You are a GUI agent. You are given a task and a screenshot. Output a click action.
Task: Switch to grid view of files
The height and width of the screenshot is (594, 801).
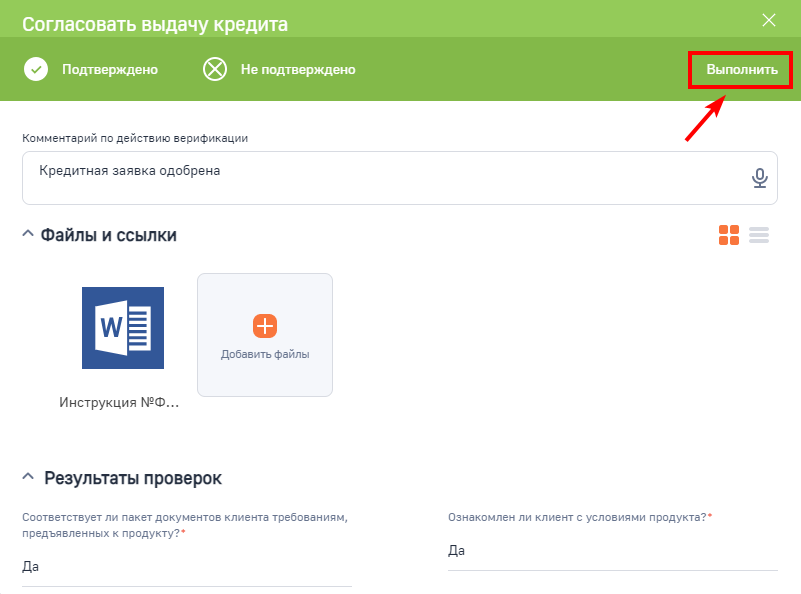729,235
